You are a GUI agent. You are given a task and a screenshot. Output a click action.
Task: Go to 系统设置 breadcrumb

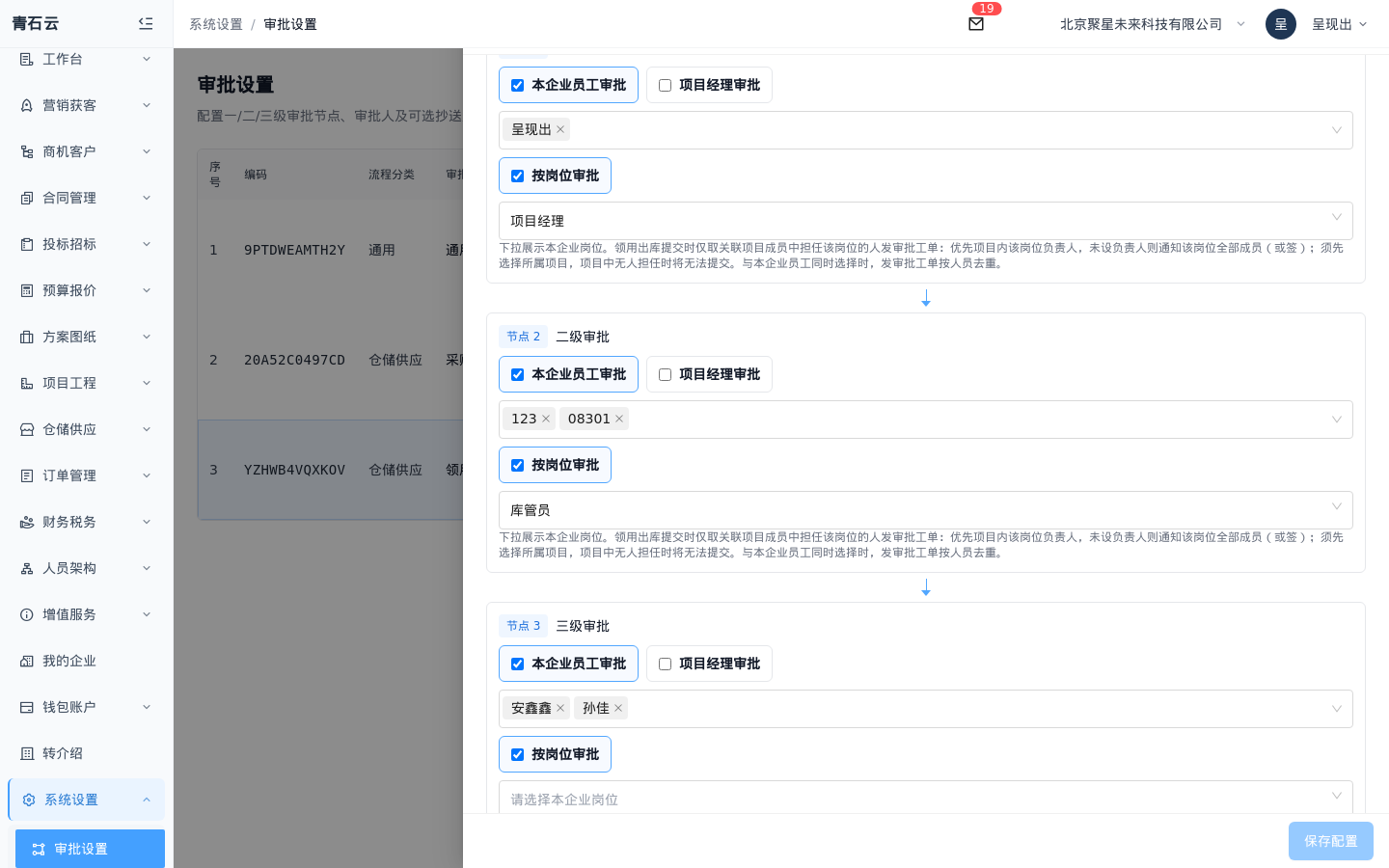point(216,24)
